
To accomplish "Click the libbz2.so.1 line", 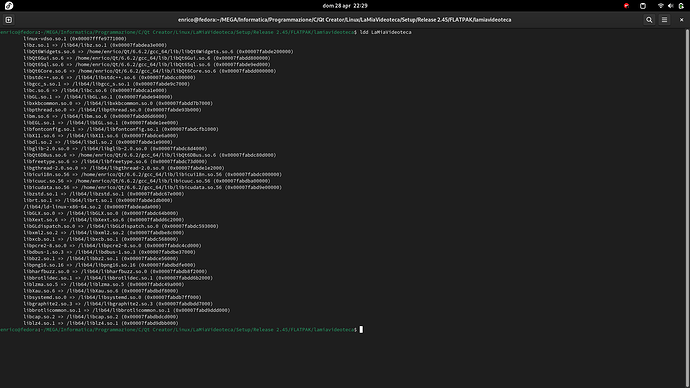I will click(x=101, y=259).
